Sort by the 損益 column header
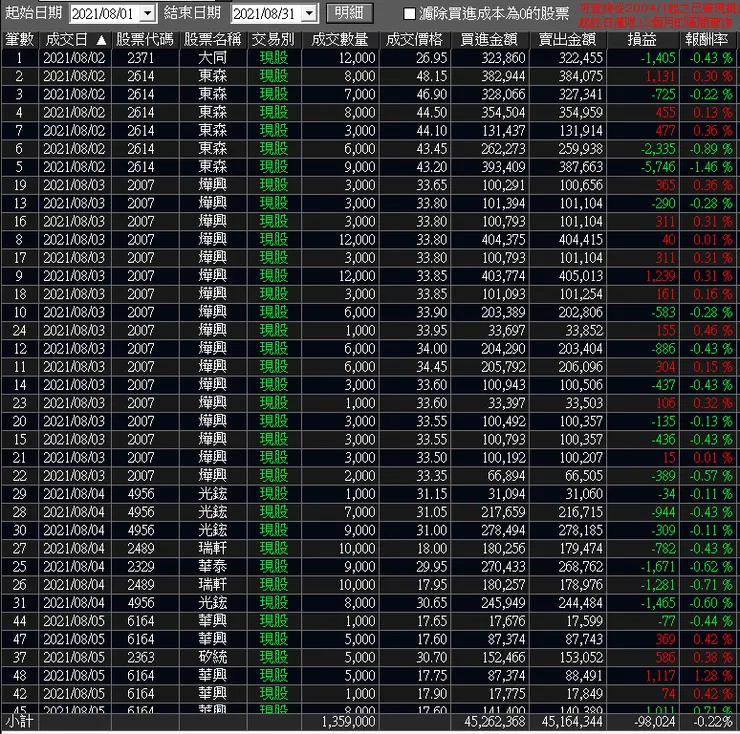The height and width of the screenshot is (734, 740). point(643,40)
